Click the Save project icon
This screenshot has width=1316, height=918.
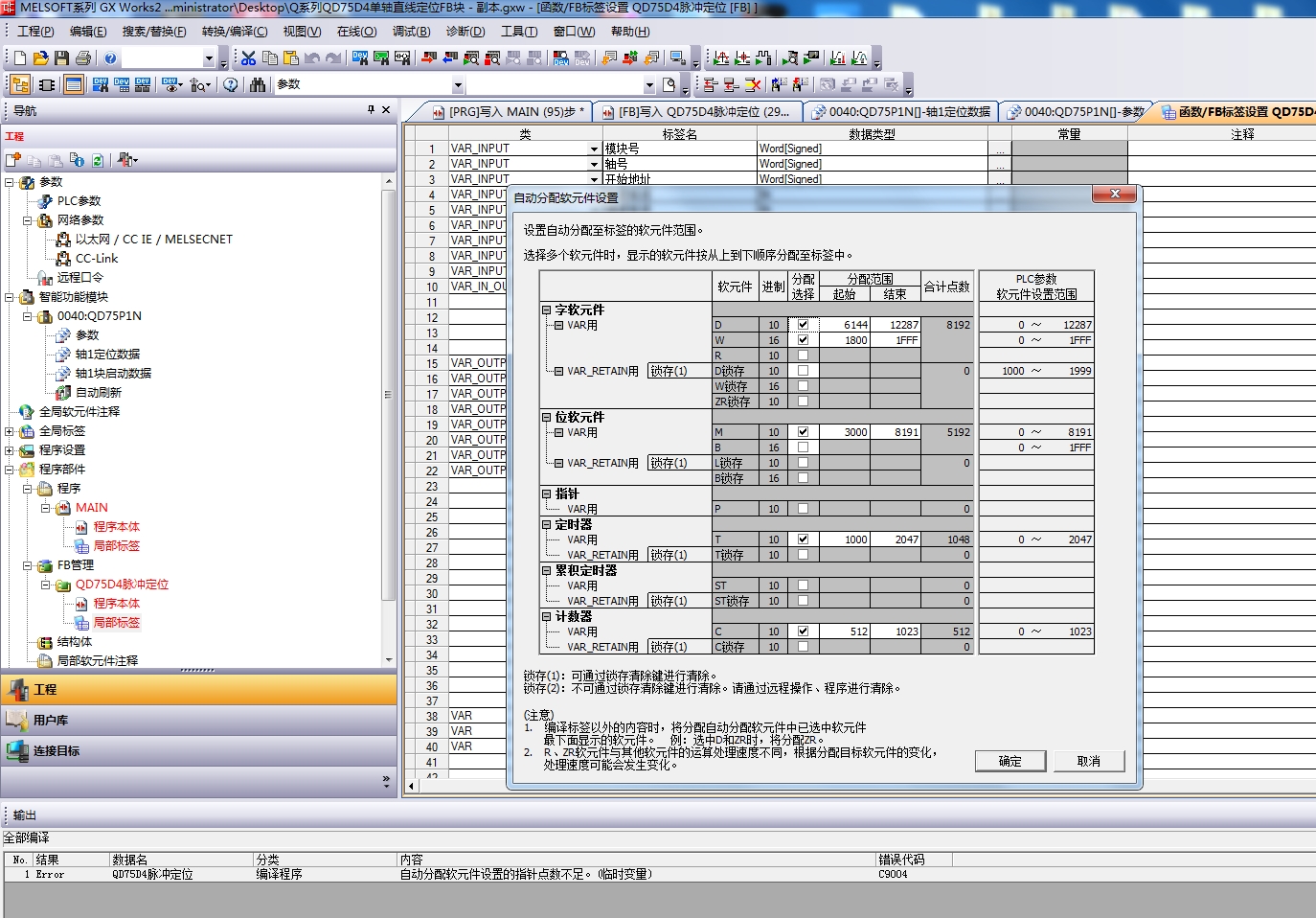click(x=61, y=58)
